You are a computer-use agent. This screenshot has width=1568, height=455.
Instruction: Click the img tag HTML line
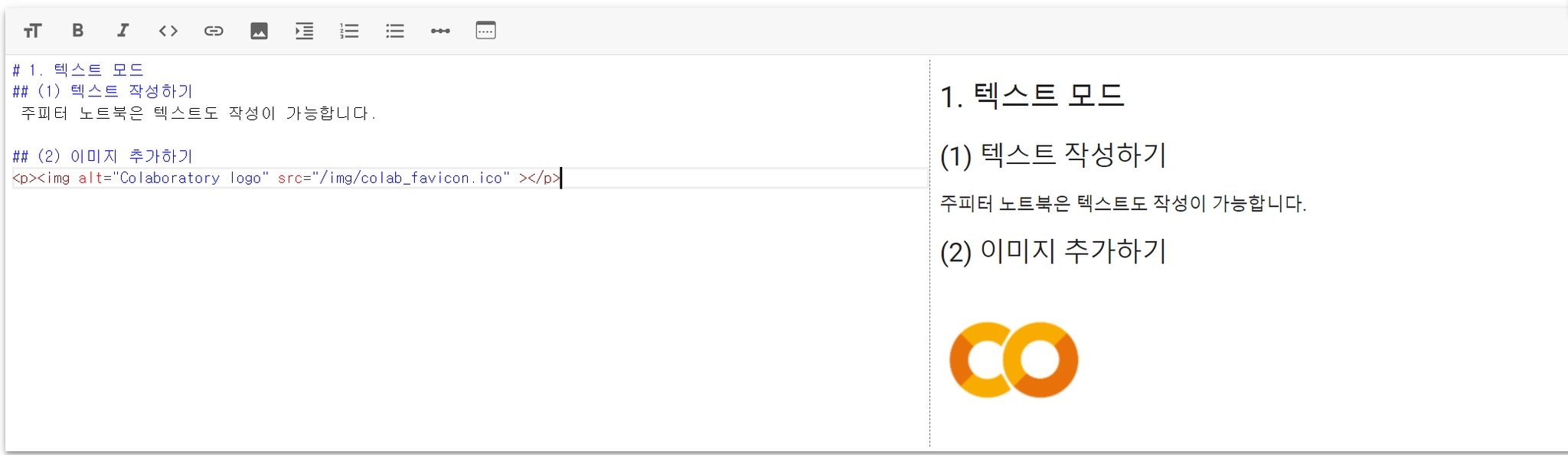pyautogui.click(x=287, y=178)
